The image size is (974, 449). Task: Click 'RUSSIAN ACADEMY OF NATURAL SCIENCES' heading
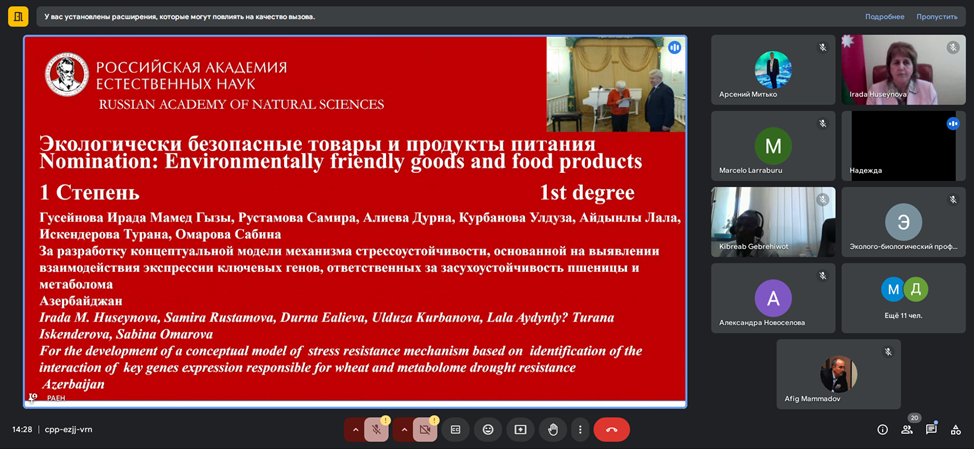coord(241,104)
